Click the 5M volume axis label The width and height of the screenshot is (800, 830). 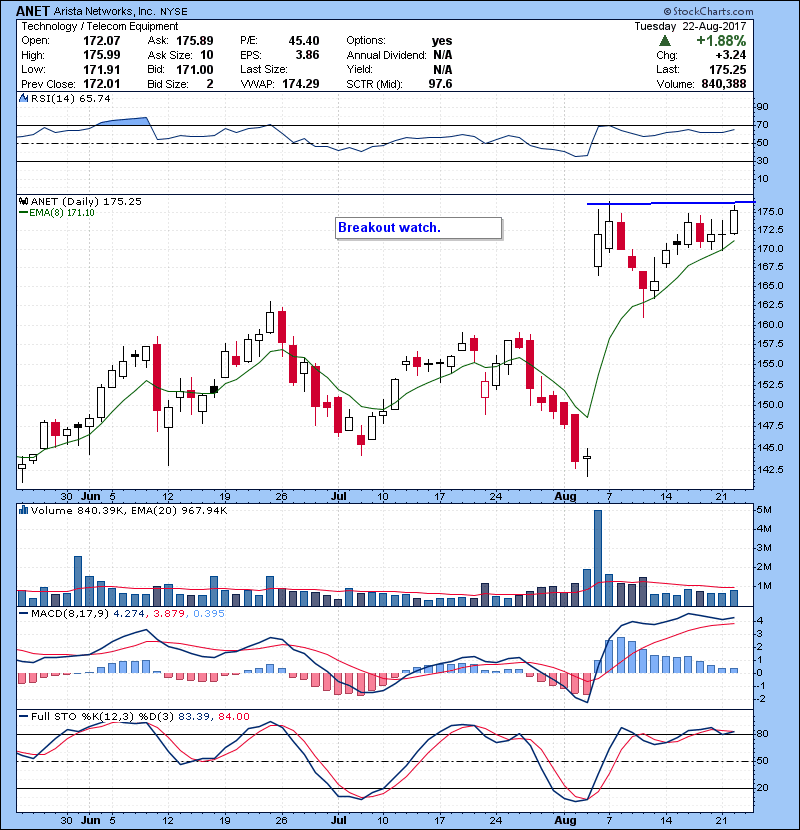click(x=765, y=510)
